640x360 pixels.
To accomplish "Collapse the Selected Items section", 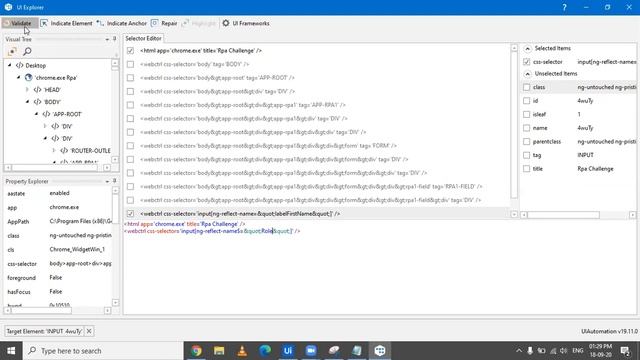I will (527, 49).
